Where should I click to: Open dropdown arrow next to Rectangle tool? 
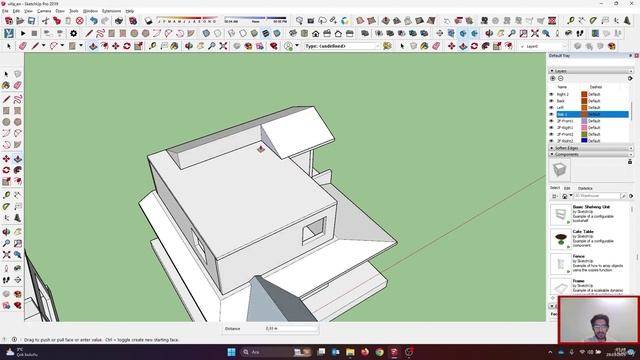coord(81,46)
